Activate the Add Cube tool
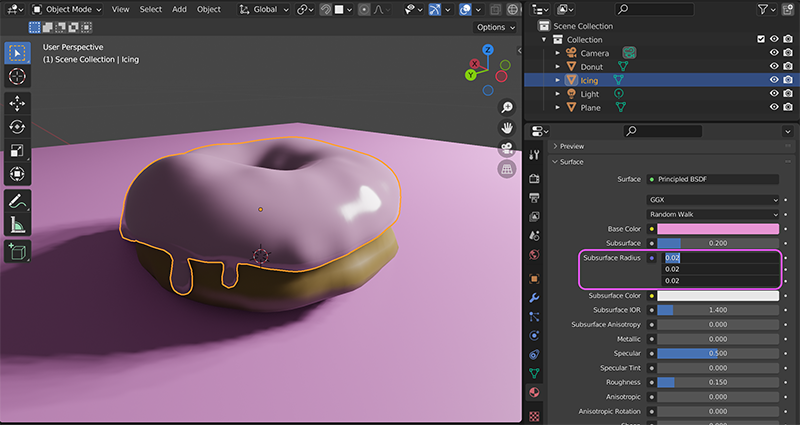Screen dimensions: 800x425 pos(17,251)
